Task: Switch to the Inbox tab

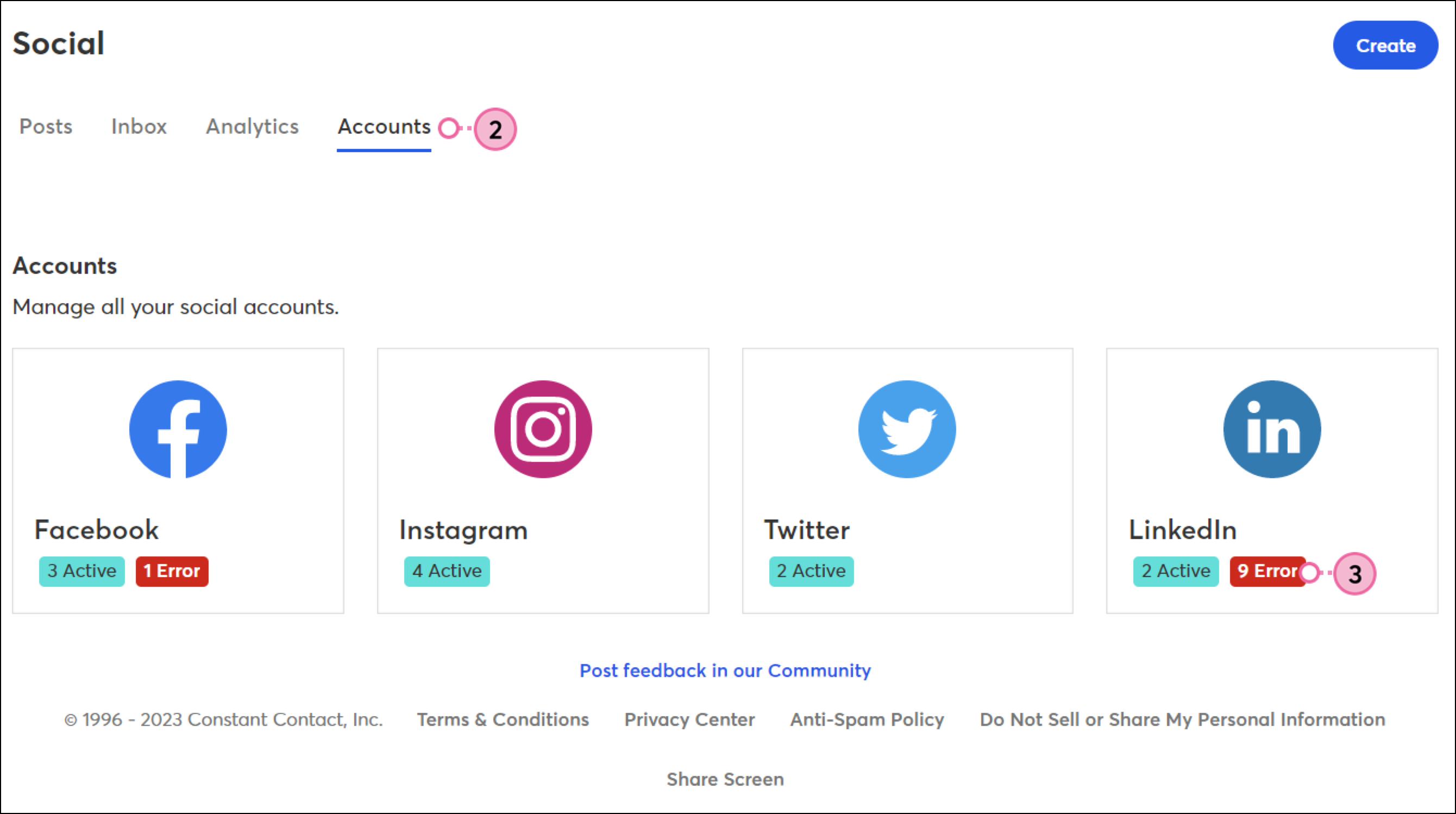Action: [x=139, y=126]
